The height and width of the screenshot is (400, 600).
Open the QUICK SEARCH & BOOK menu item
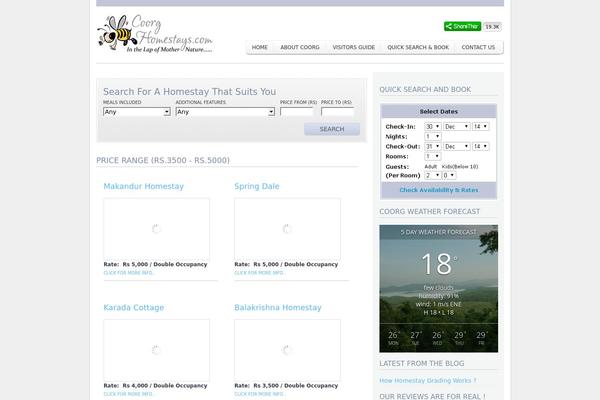(418, 47)
